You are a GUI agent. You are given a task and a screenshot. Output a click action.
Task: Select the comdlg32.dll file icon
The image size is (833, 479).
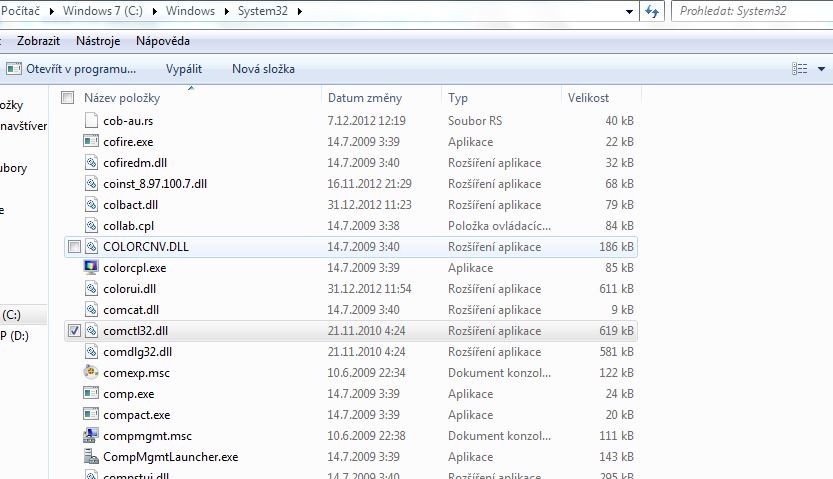(91, 352)
